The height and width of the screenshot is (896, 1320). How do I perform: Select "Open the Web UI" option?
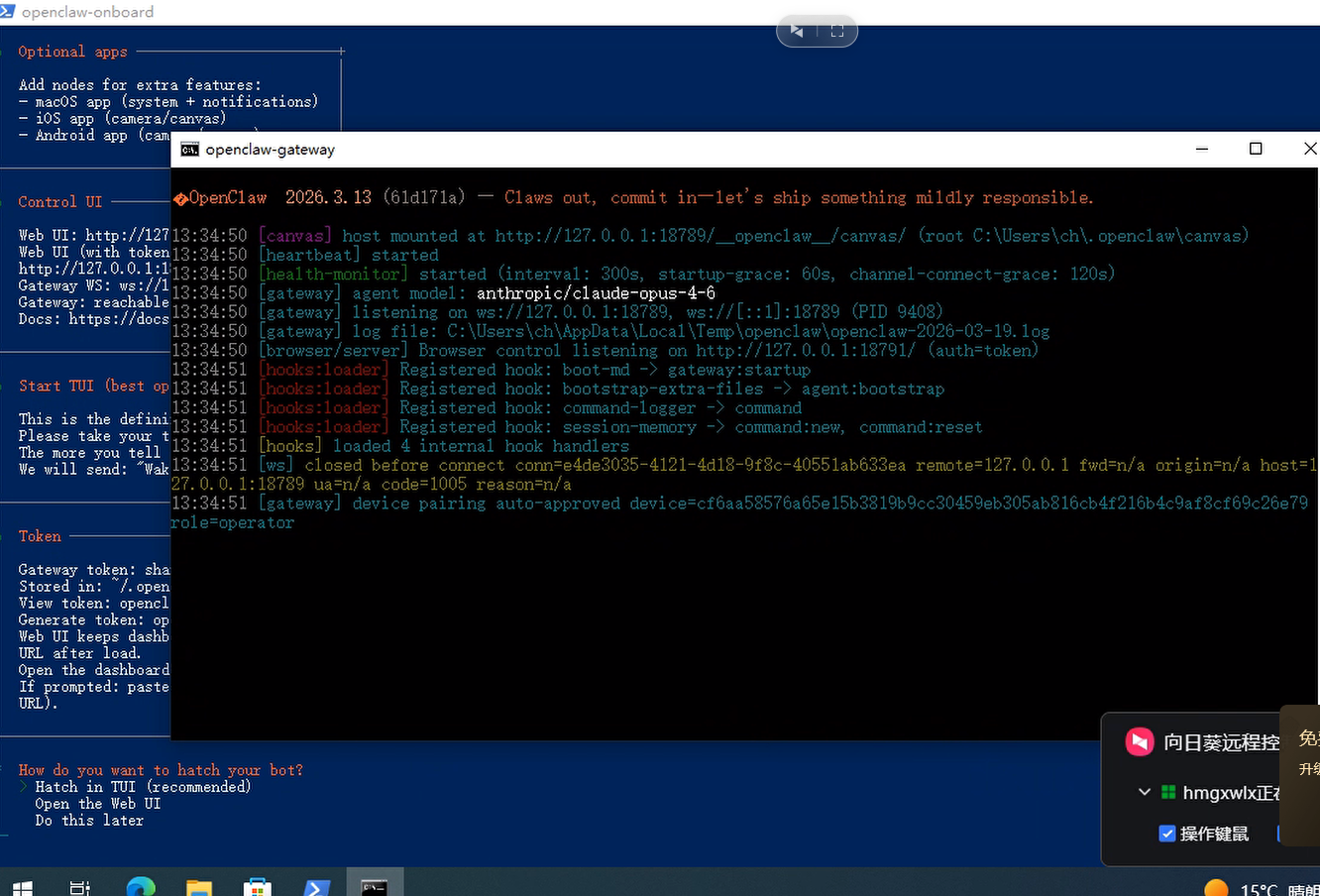(x=97, y=804)
